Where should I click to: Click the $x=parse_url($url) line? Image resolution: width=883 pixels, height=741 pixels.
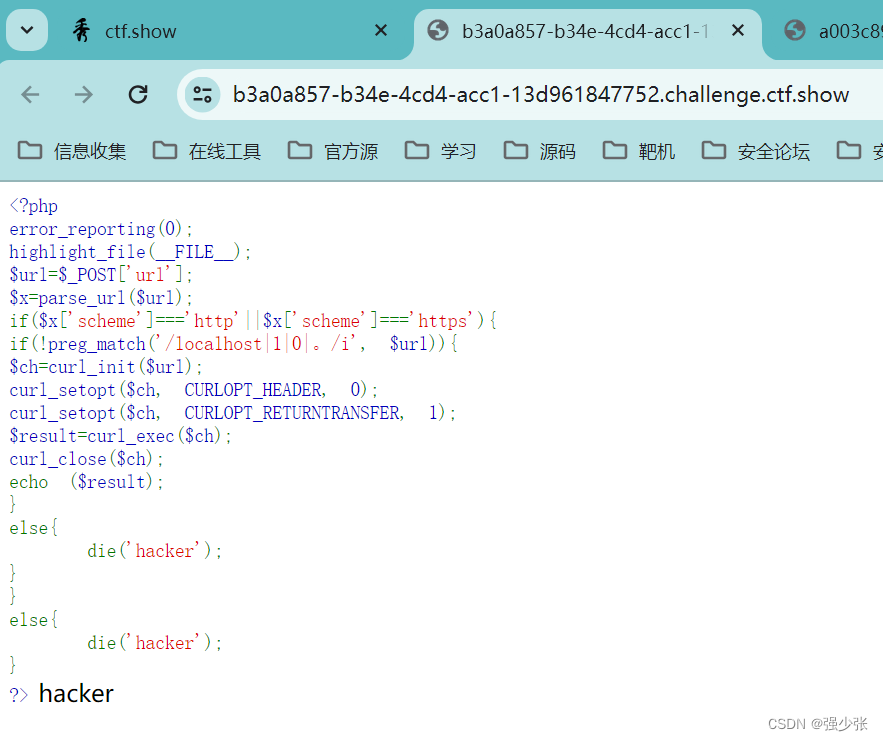pyautogui.click(x=101, y=298)
